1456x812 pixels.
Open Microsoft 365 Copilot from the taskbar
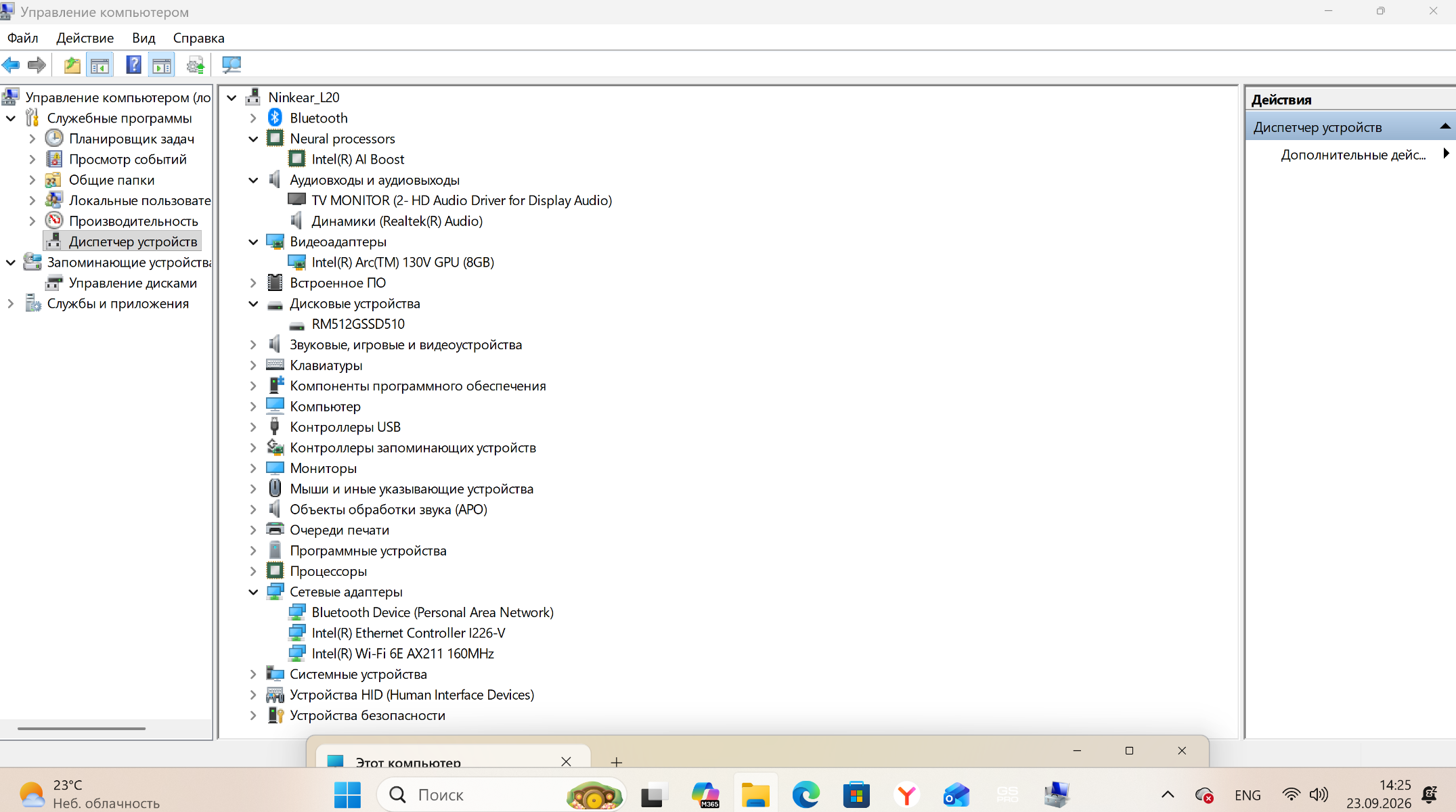(x=705, y=794)
